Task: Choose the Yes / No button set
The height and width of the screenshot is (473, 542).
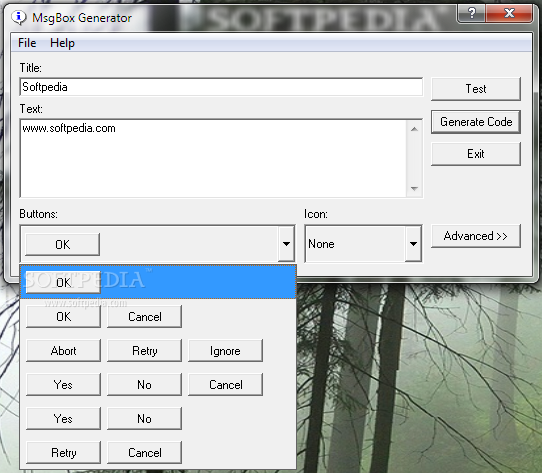Action: 158,418
